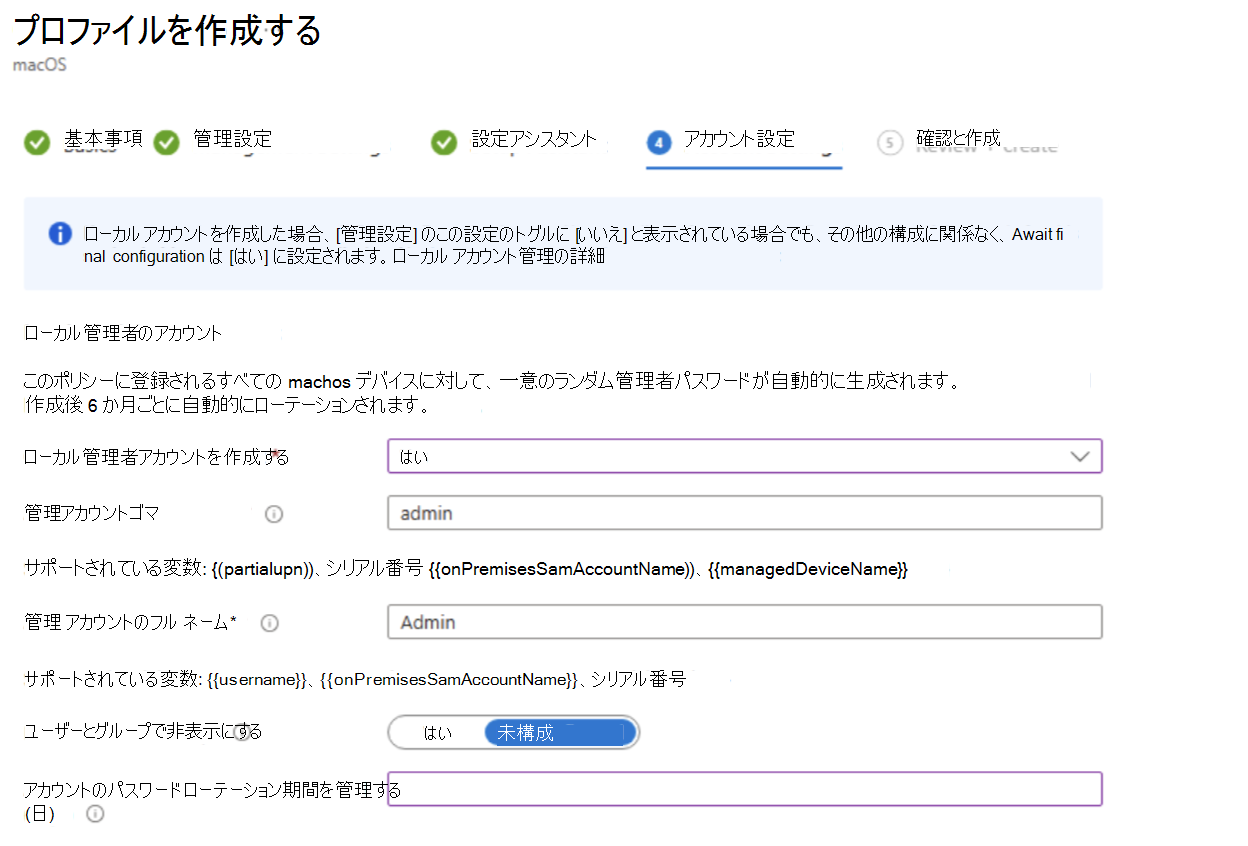The height and width of the screenshot is (846, 1248).
Task: Choose 未構成 for hide in users and groups
Action: pyautogui.click(x=560, y=733)
